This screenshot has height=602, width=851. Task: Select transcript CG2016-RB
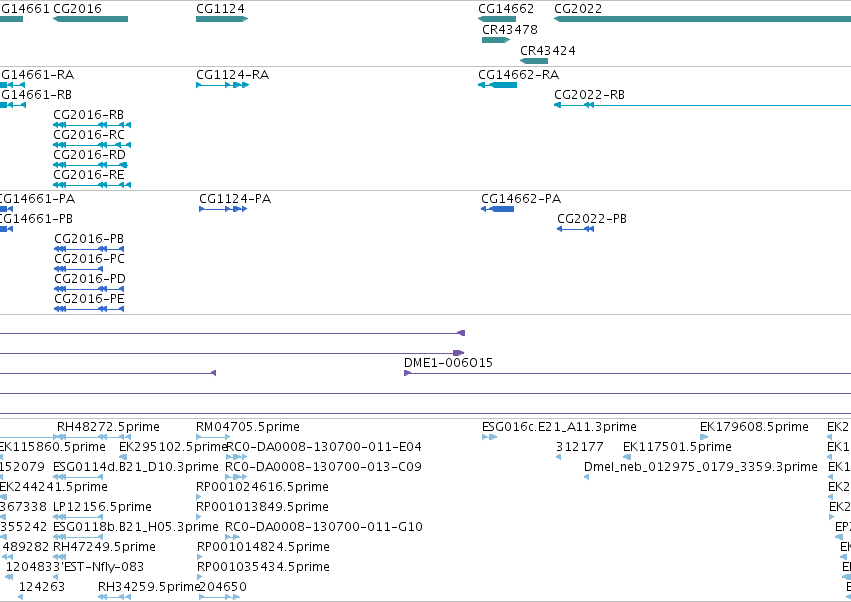tap(88, 115)
